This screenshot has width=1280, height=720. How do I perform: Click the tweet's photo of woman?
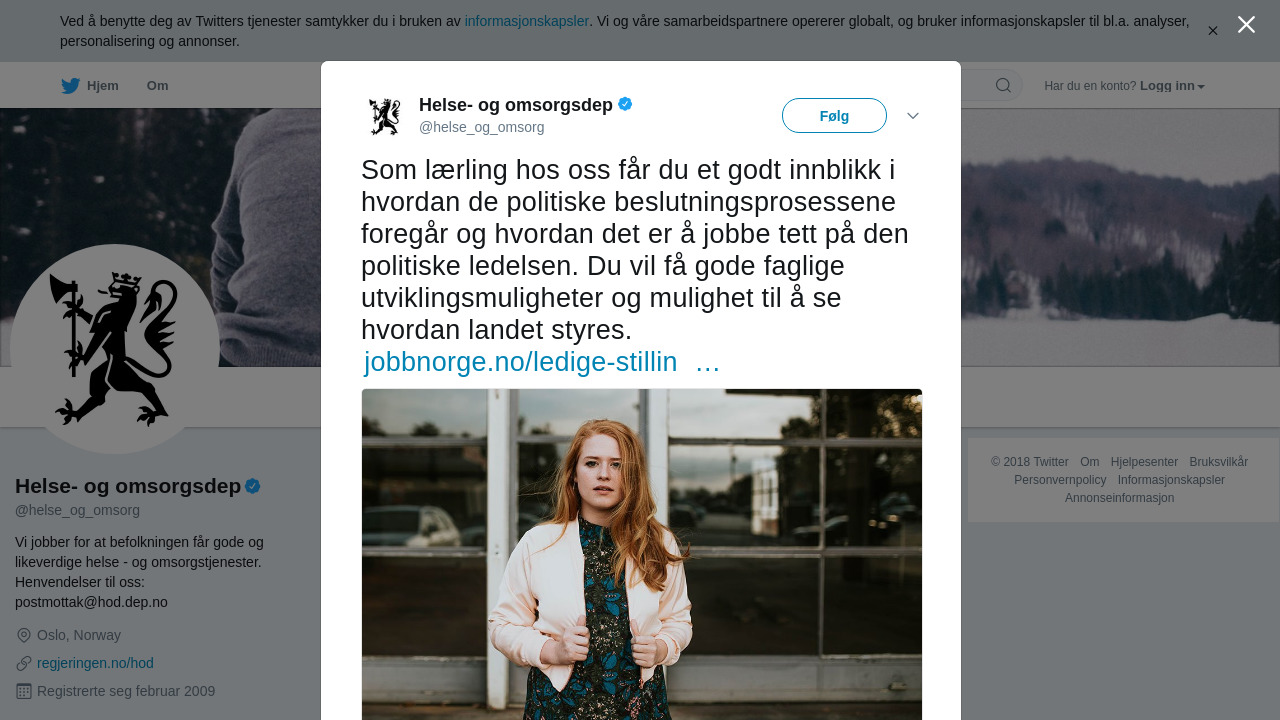[x=642, y=554]
